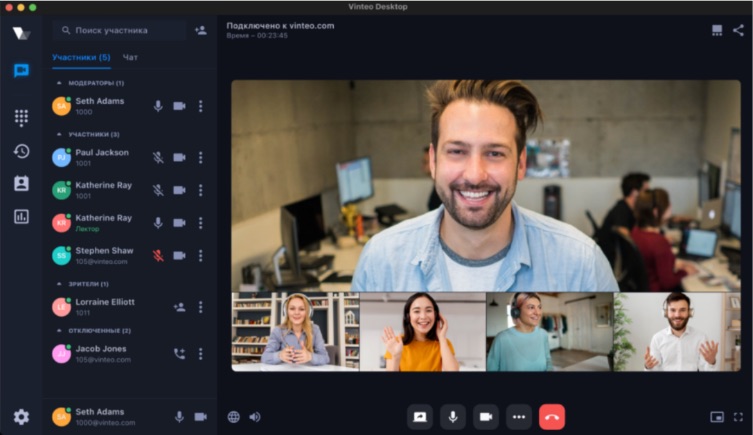The height and width of the screenshot is (435, 753).
Task: Toggle microphone of Katherine Ray lecturer
Action: click(158, 223)
